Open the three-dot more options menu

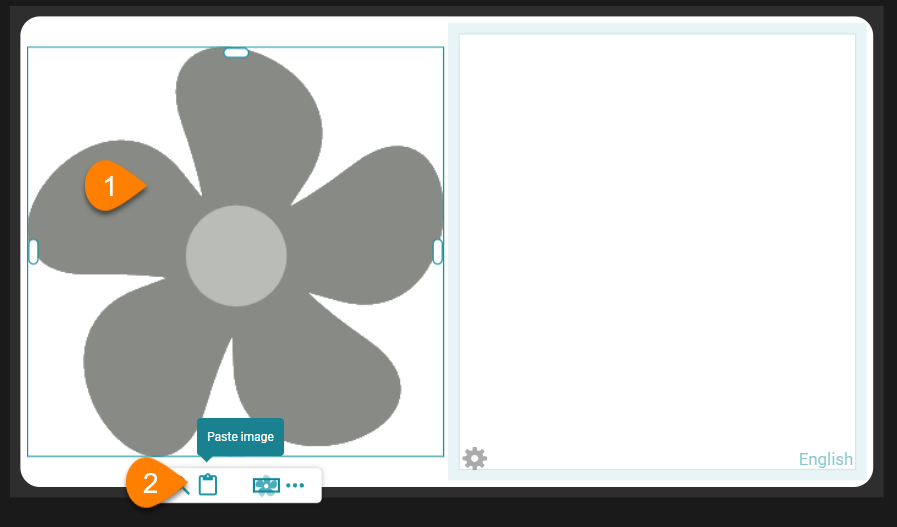295,485
